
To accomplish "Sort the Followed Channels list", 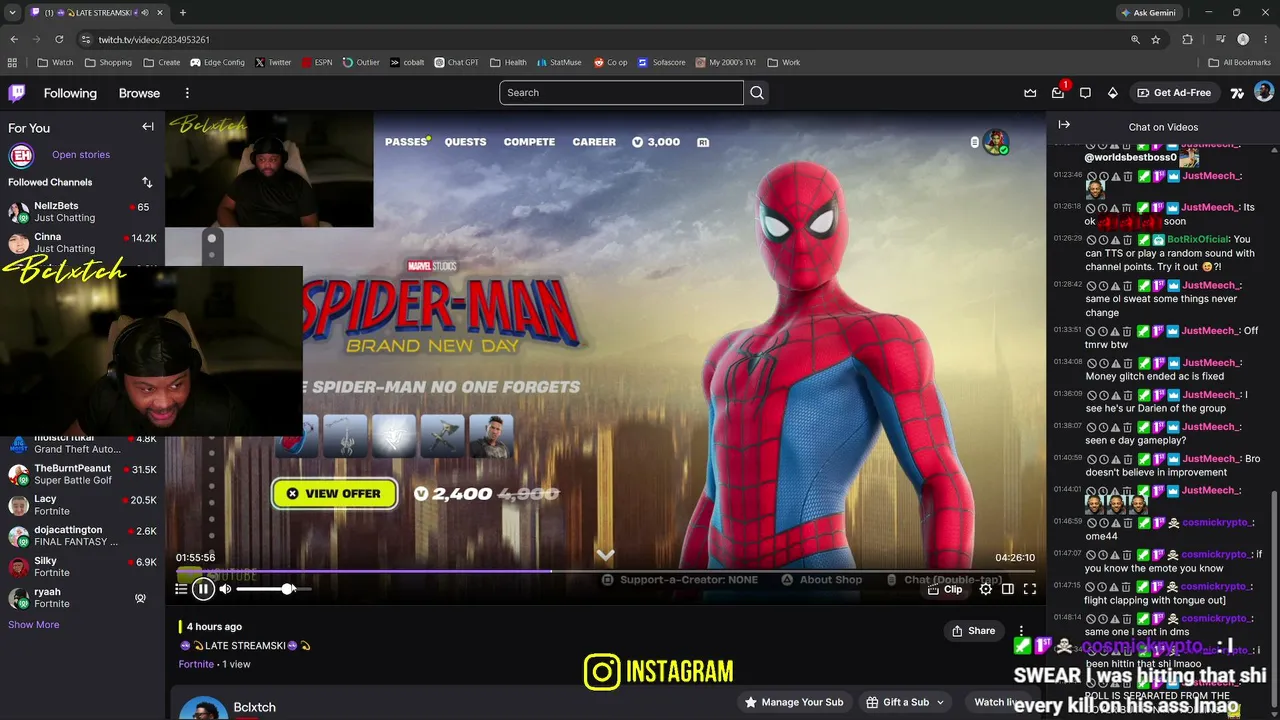I will click(x=147, y=182).
